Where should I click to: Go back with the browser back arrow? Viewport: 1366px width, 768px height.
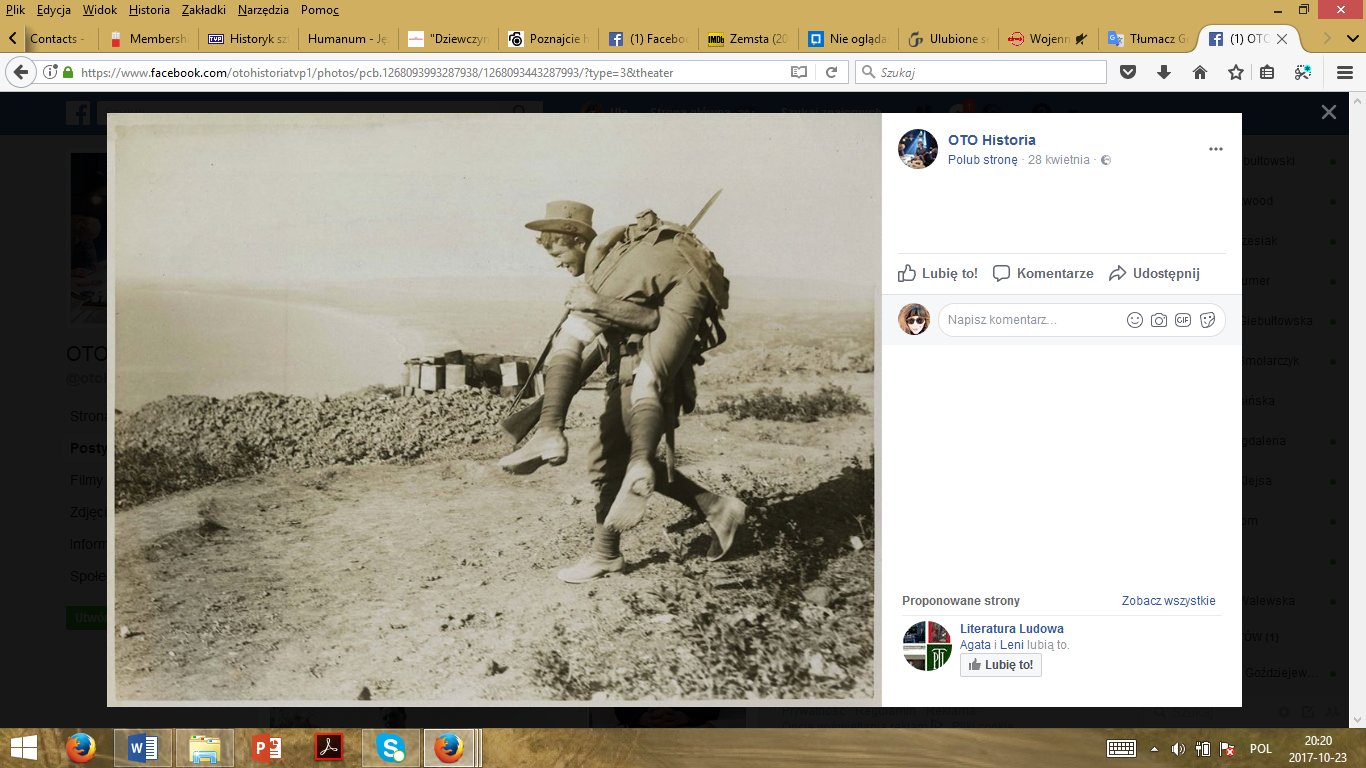21,72
